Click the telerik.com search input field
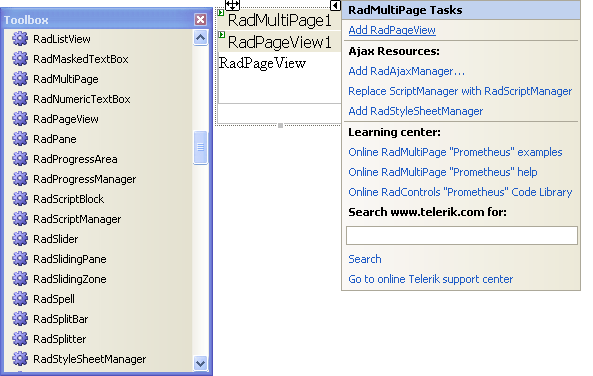 point(462,236)
